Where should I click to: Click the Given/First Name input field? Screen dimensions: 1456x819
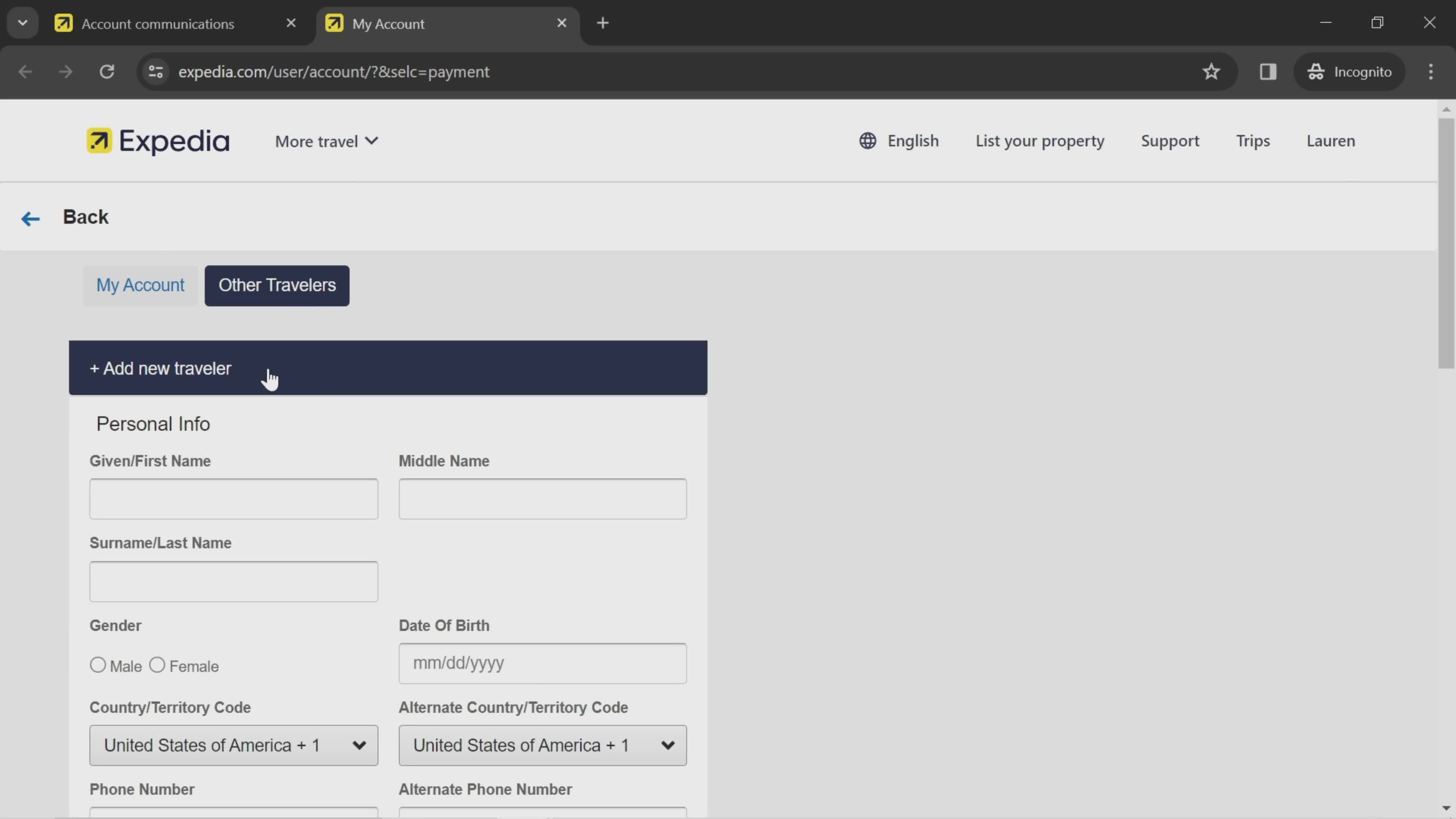point(233,498)
